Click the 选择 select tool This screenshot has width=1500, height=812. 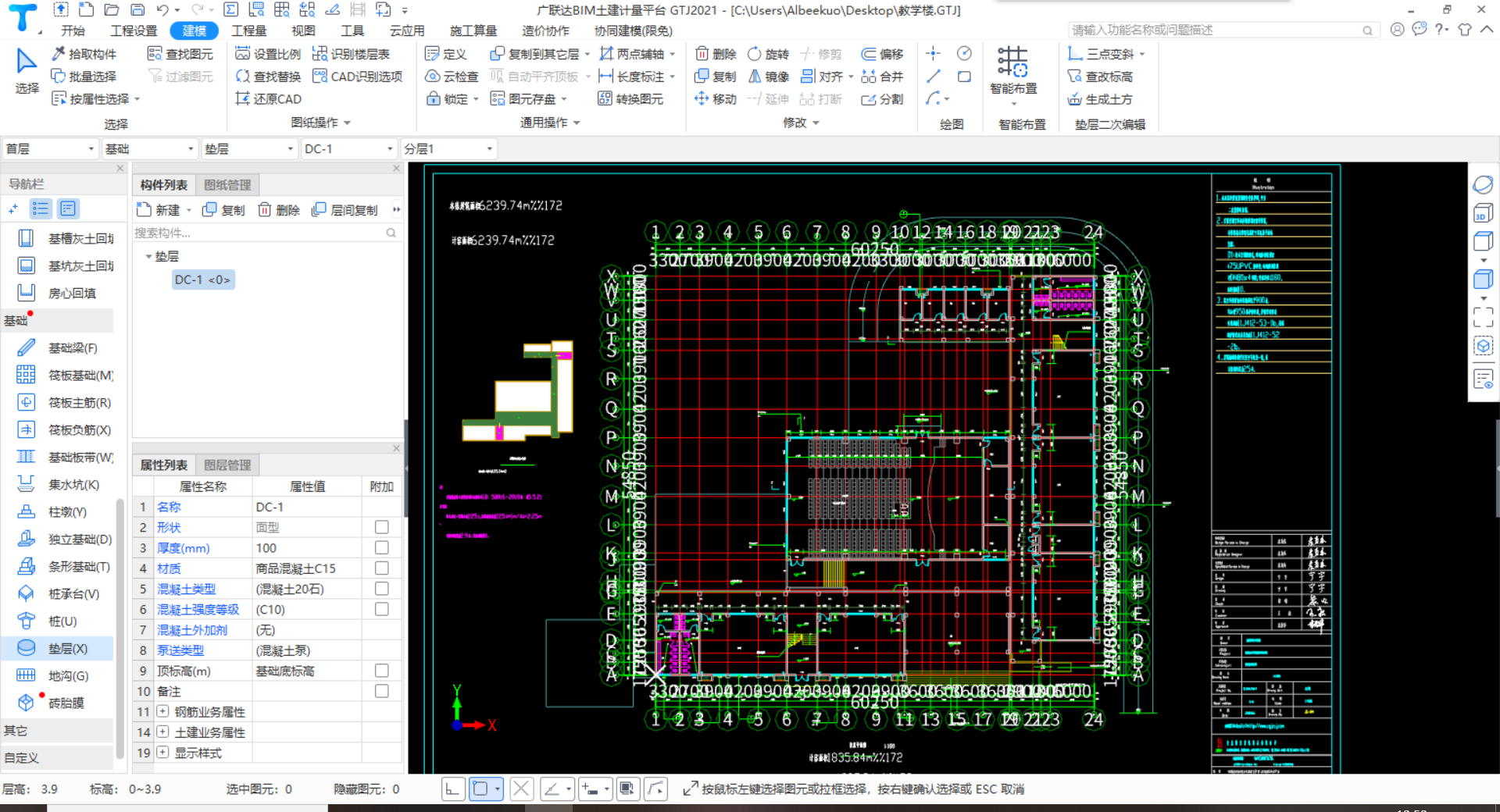[27, 71]
